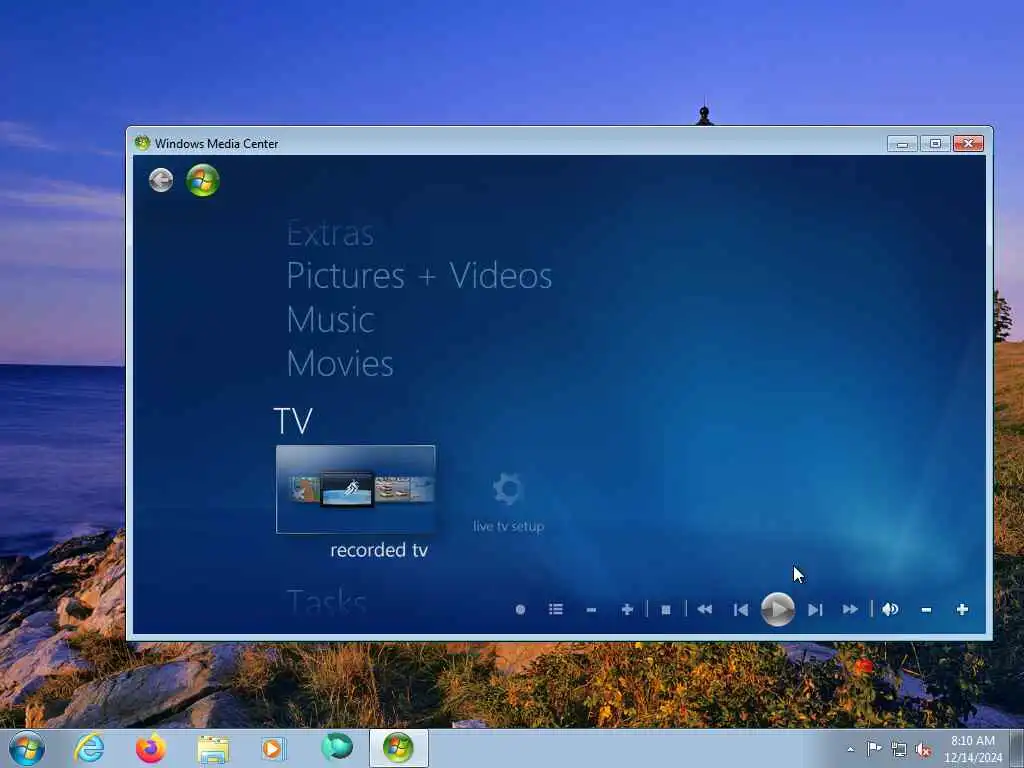Click the Skip back button
The image size is (1024, 768).
click(x=741, y=610)
